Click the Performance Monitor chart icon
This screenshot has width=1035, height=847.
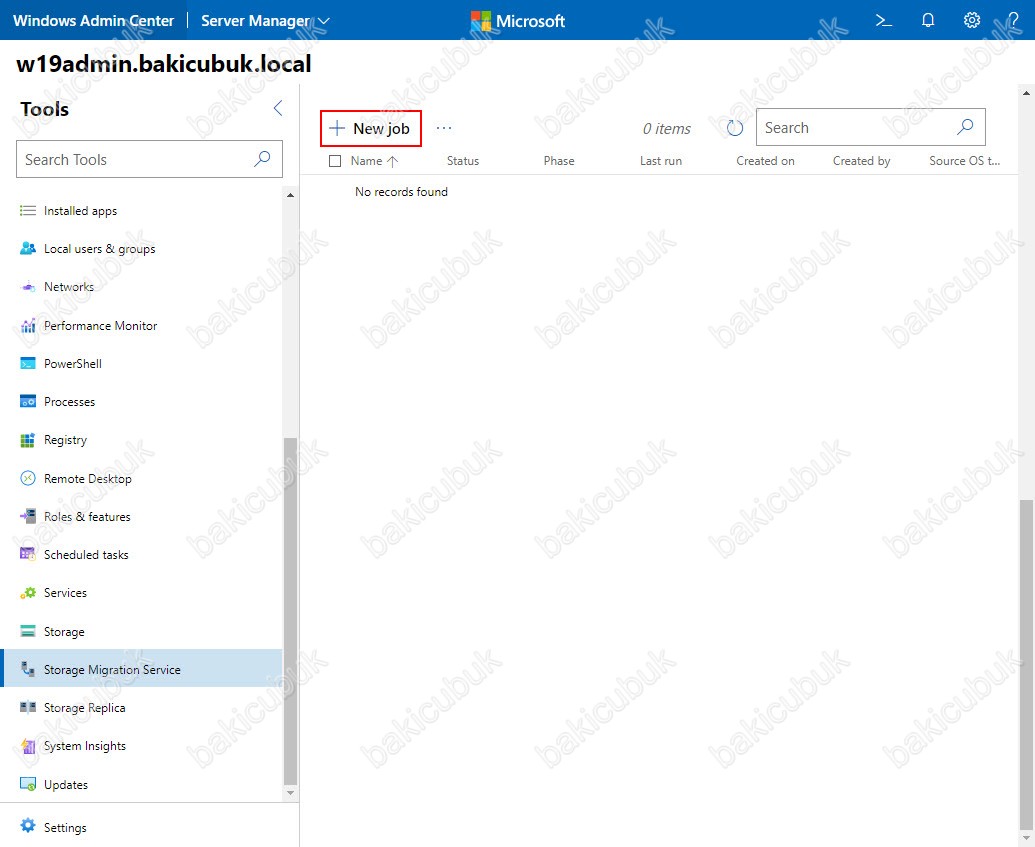click(28, 325)
